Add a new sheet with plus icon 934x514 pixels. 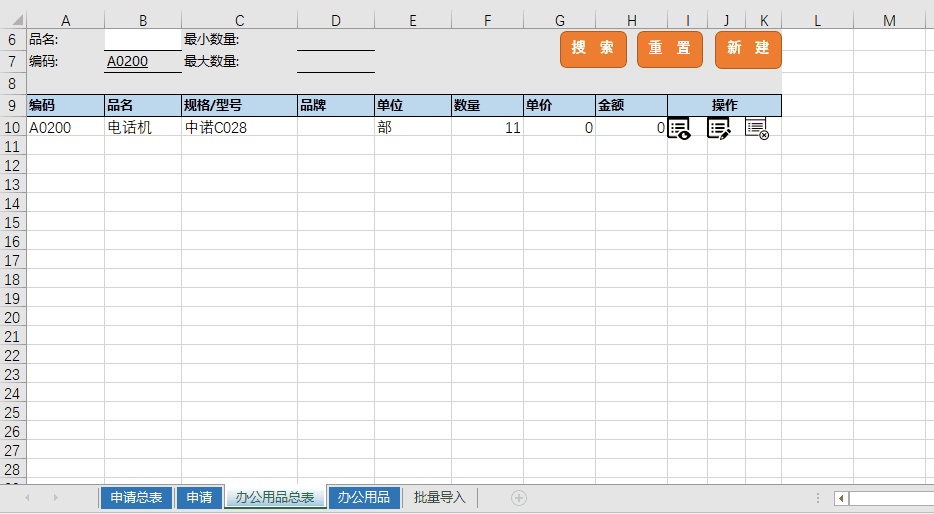518,497
